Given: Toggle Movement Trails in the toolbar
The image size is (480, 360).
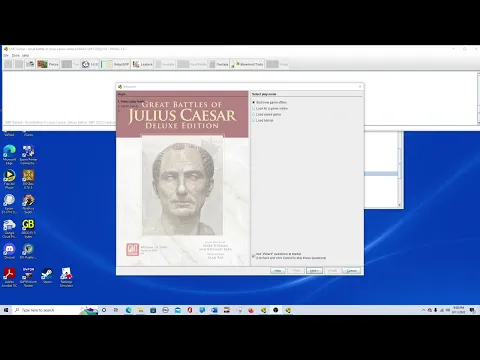Looking at the screenshot, I should [248, 64].
